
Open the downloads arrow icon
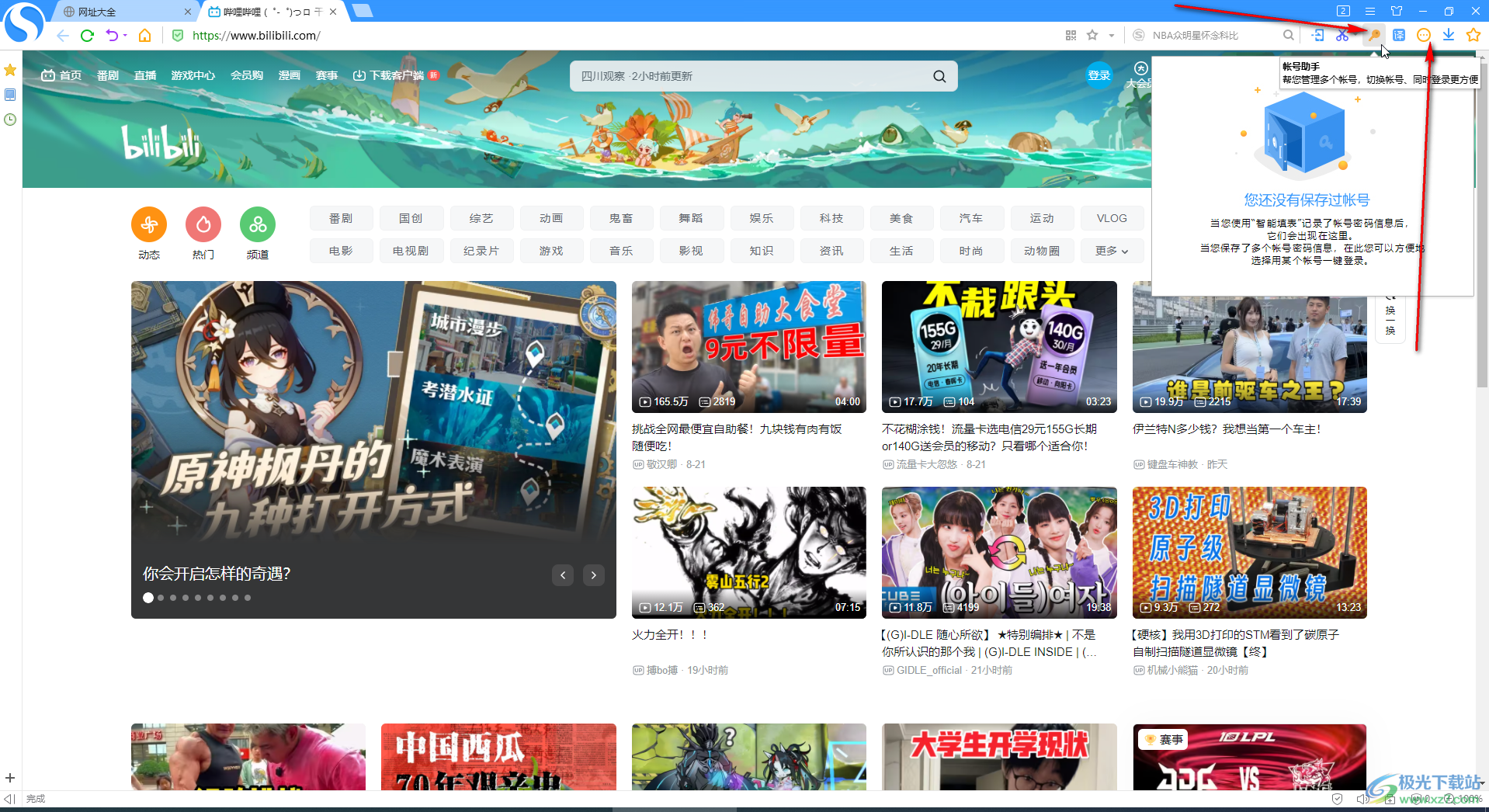click(1449, 35)
